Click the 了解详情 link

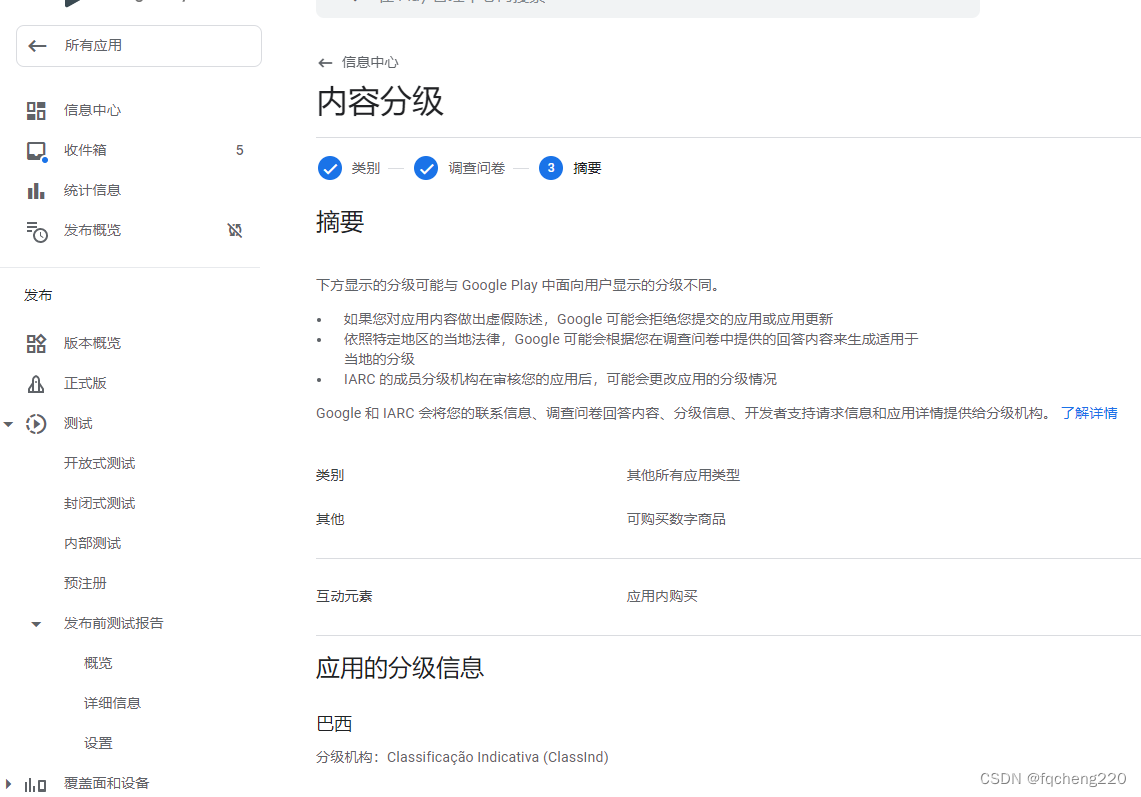click(1089, 412)
